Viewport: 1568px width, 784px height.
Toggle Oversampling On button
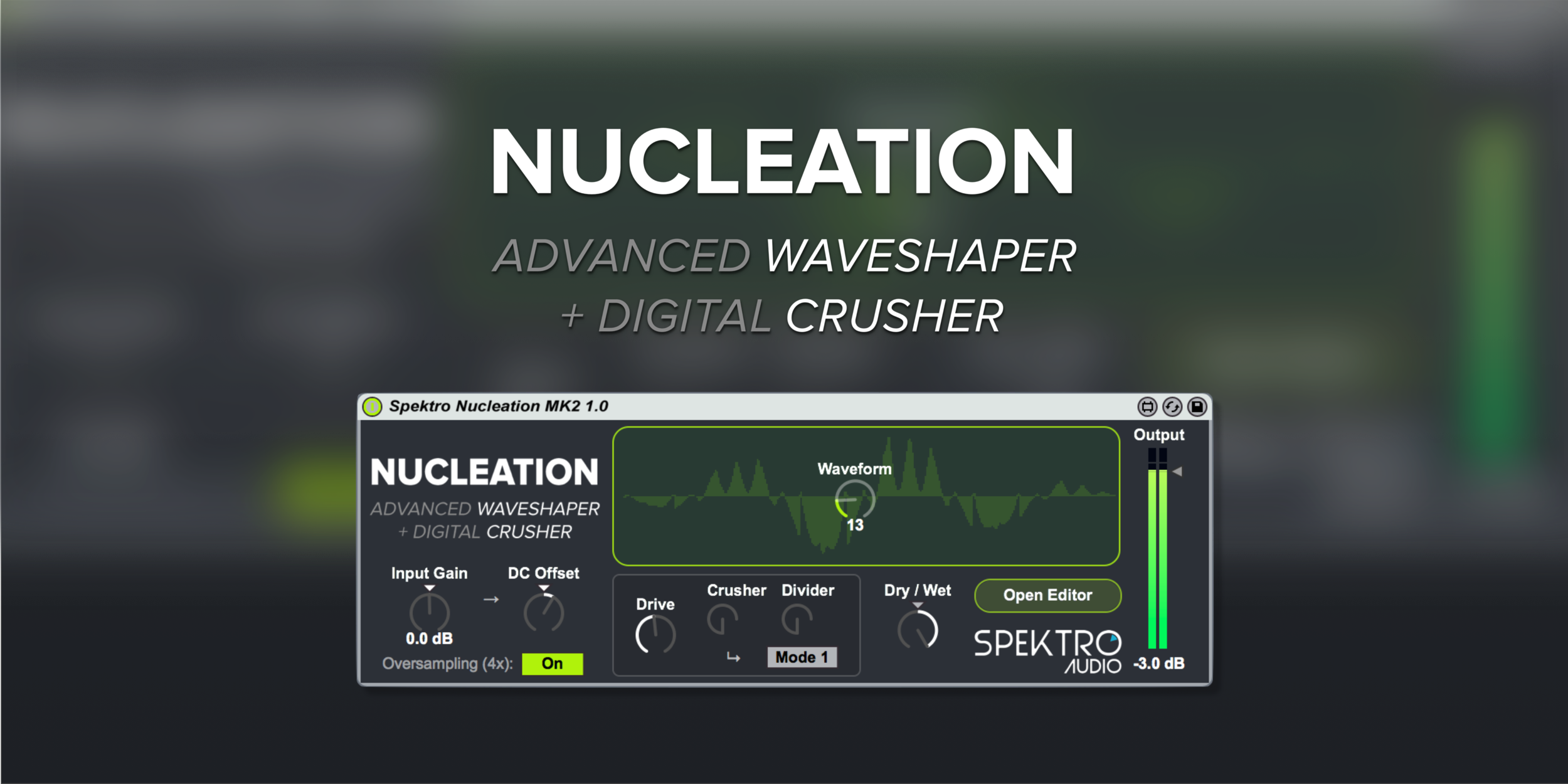(552, 664)
